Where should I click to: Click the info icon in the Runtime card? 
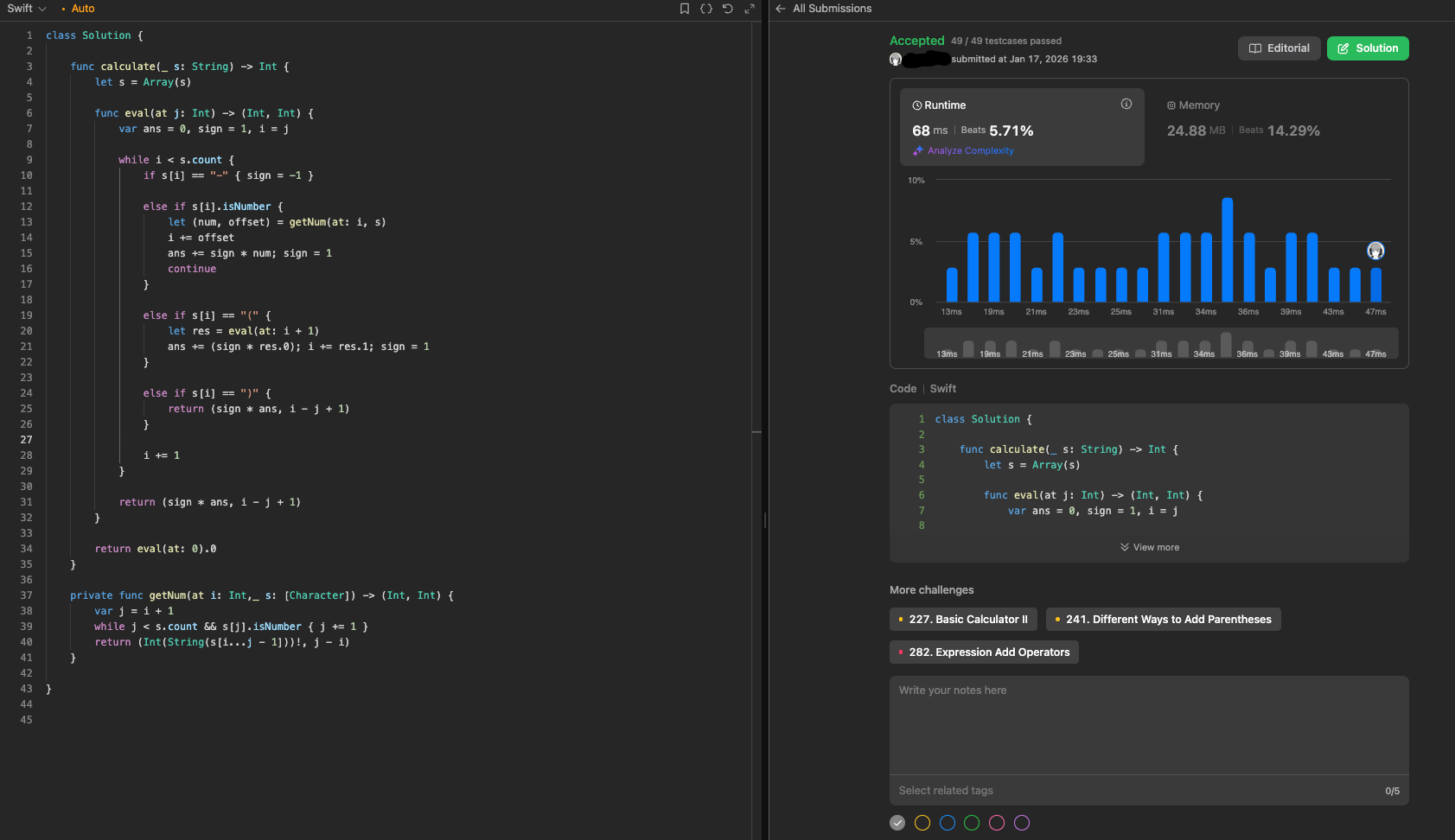click(x=1126, y=104)
